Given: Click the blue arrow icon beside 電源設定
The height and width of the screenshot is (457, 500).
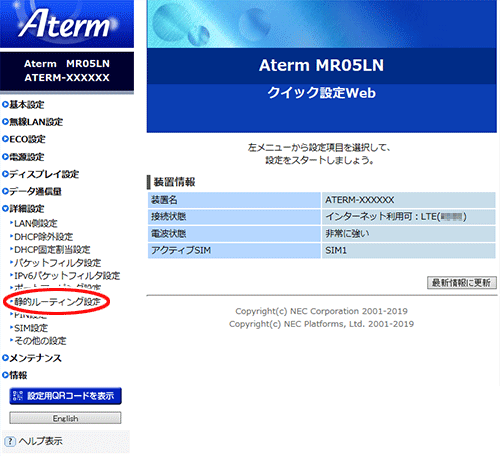Looking at the screenshot, I should click(x=5, y=156).
